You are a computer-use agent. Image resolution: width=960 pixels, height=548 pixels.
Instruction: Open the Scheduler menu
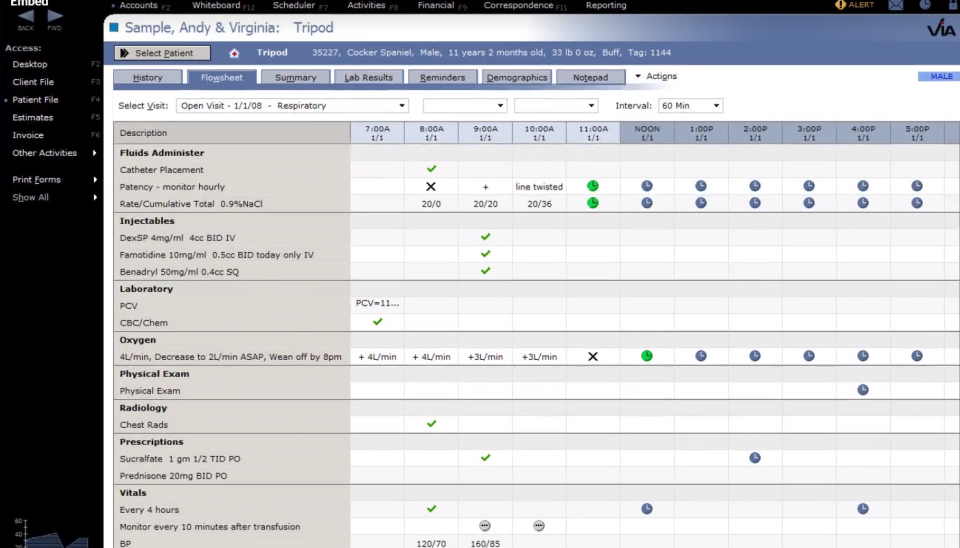(x=294, y=6)
